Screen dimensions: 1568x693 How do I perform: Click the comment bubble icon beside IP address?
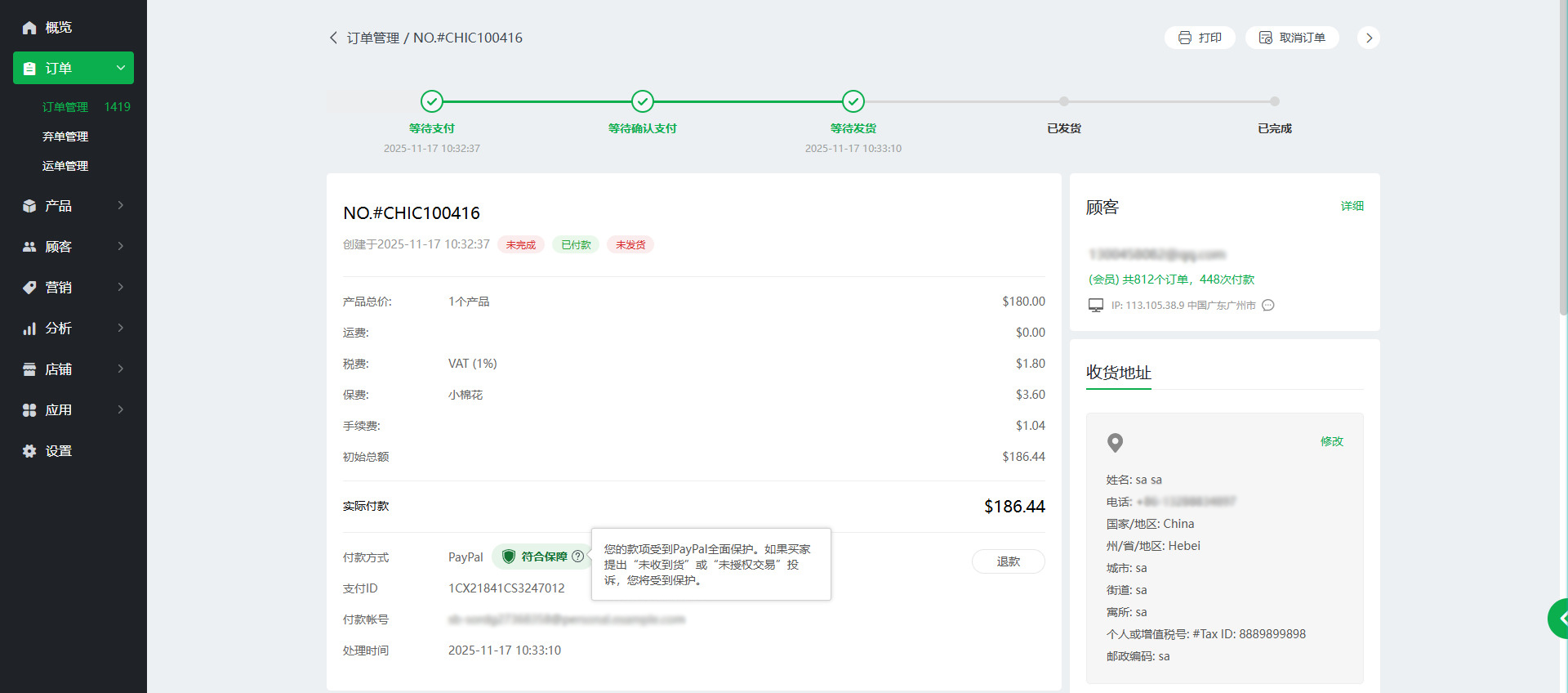point(1268,306)
